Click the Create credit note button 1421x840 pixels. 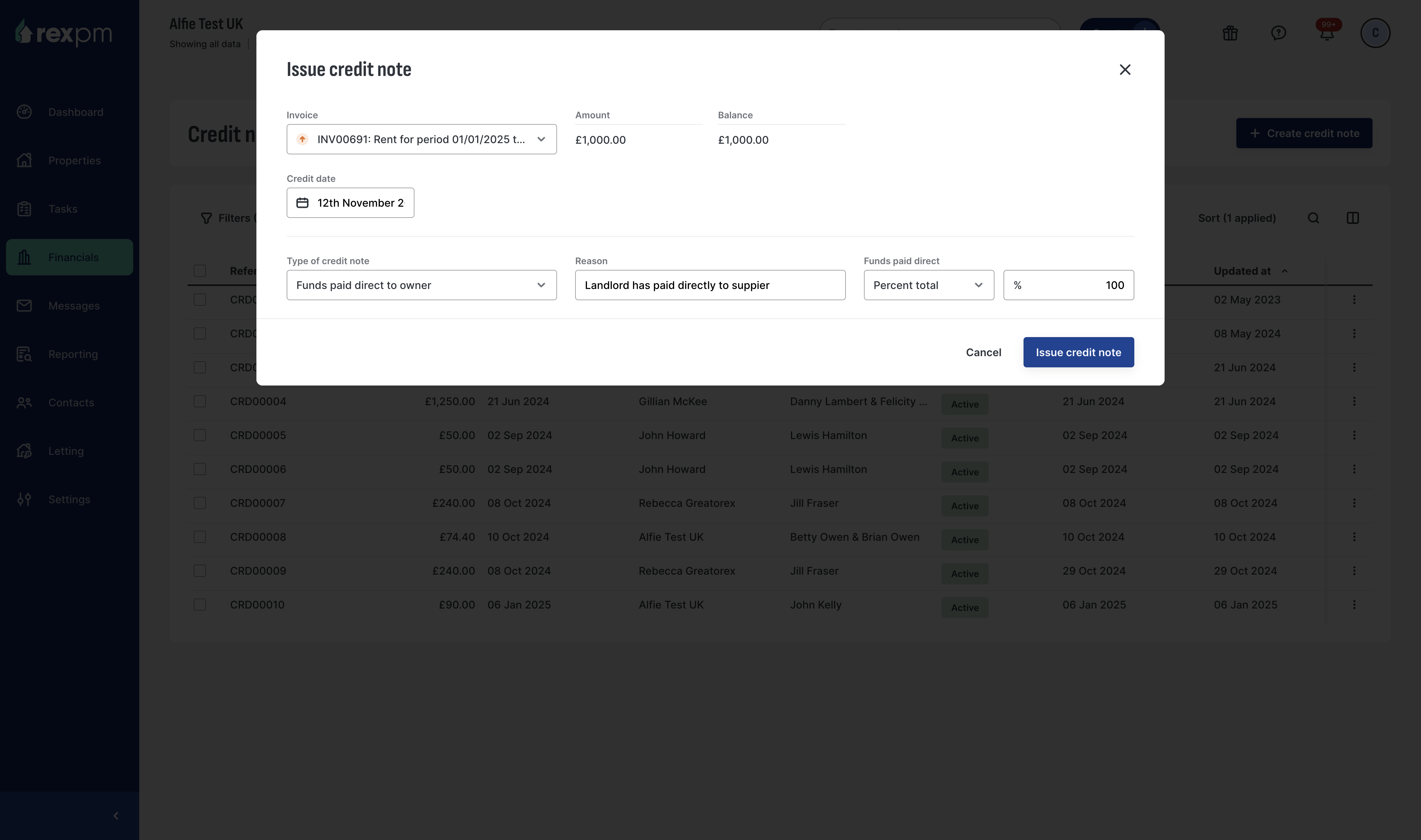[1304, 133]
